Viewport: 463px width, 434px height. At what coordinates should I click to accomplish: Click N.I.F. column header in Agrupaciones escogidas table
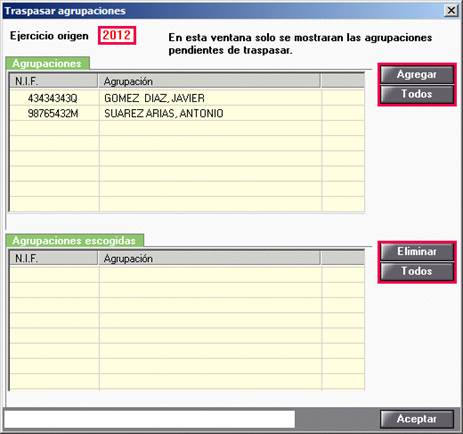pos(53,258)
